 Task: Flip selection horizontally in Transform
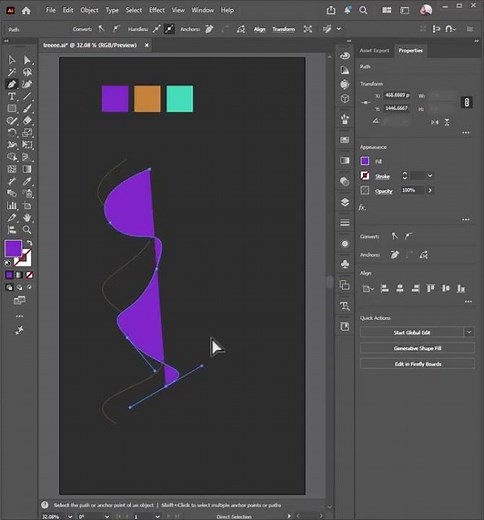435,122
